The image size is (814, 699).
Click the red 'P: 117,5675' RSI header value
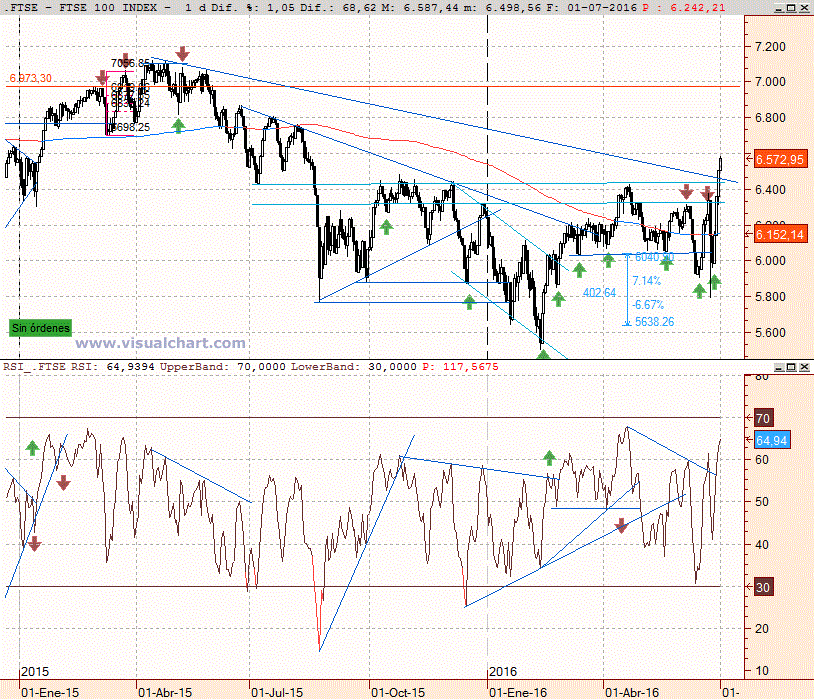coord(460,367)
